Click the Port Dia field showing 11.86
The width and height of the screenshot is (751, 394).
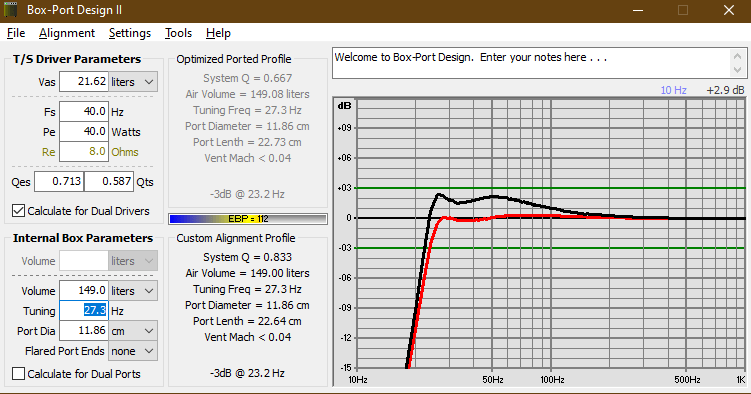coord(84,331)
